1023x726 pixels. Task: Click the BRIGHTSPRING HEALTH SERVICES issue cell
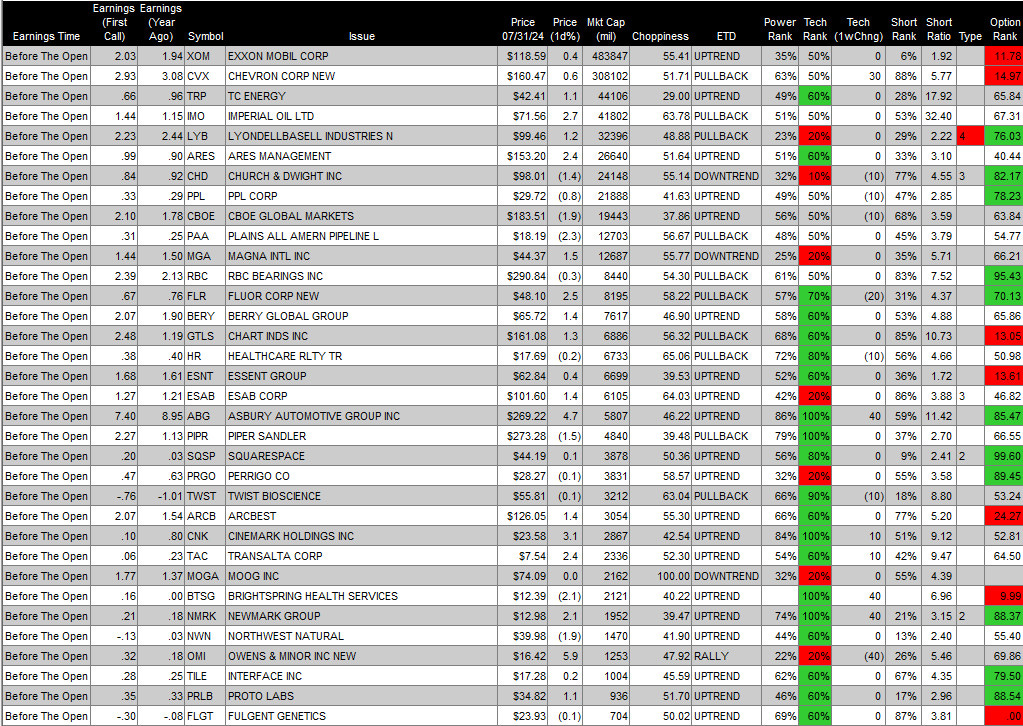[361, 596]
